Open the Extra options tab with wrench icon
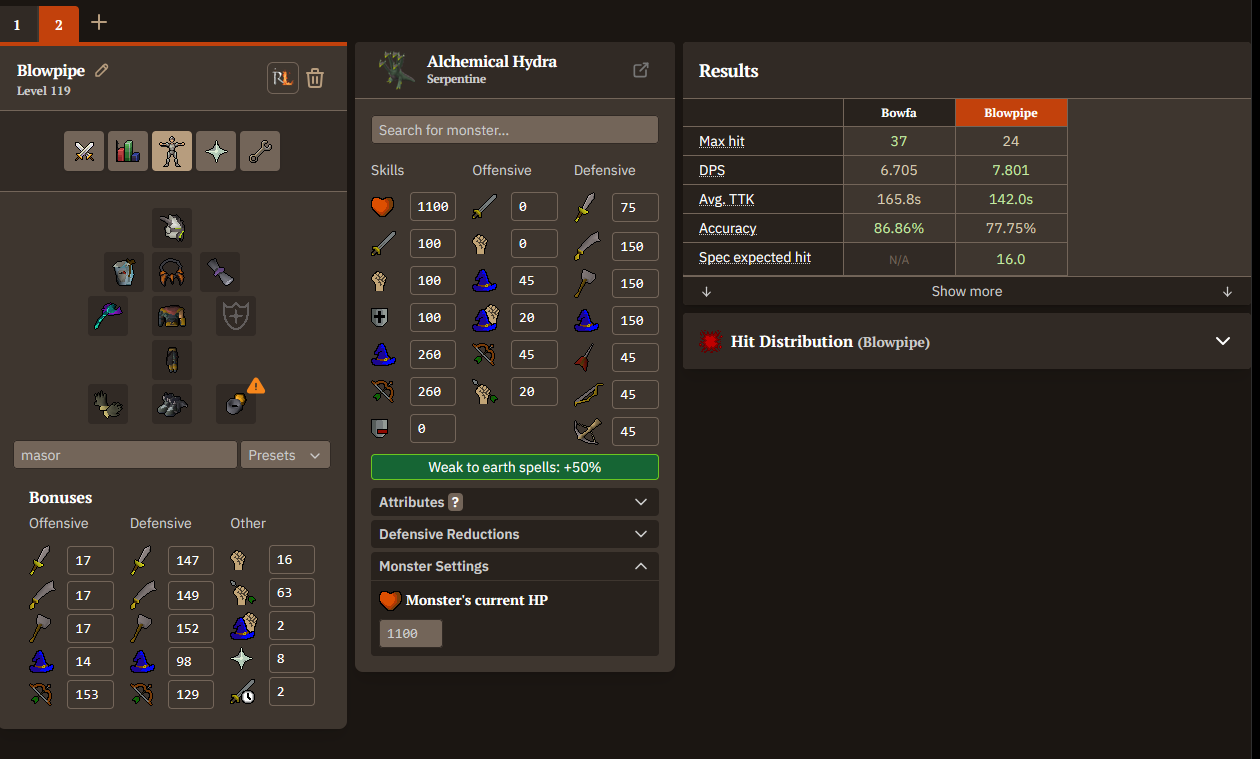The image size is (1260, 759). (260, 151)
